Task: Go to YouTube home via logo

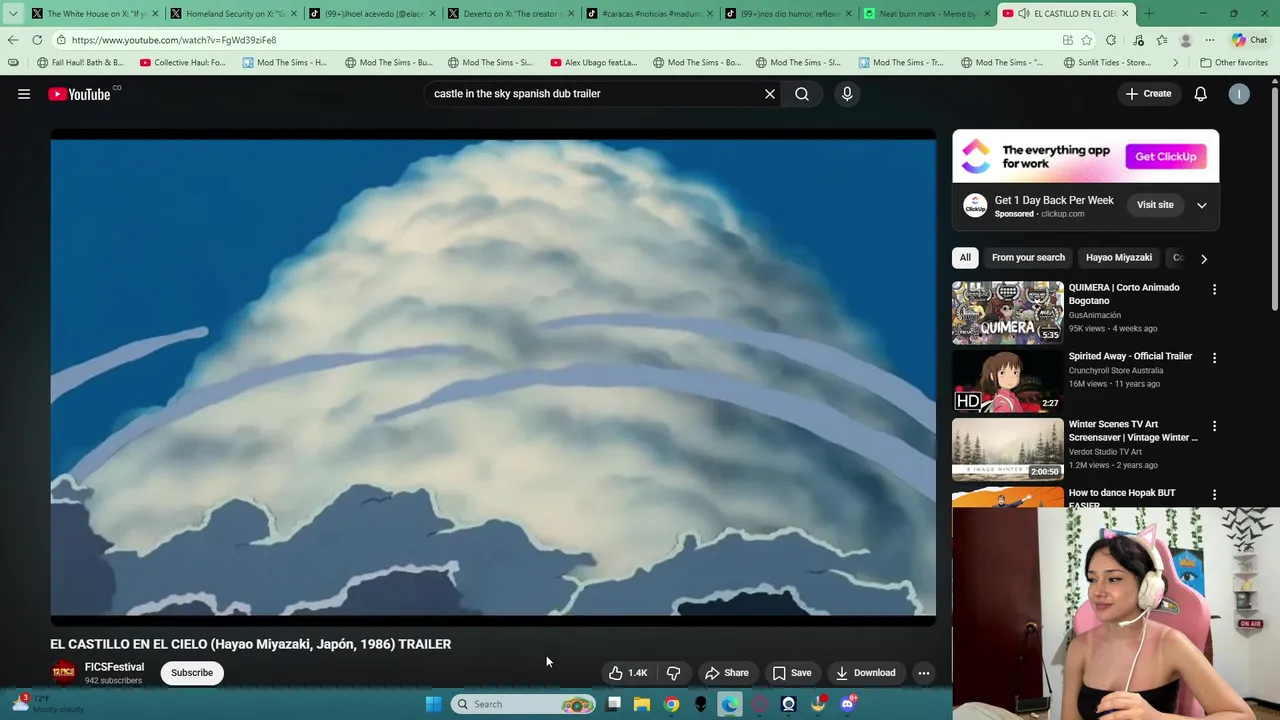Action: coord(79,94)
